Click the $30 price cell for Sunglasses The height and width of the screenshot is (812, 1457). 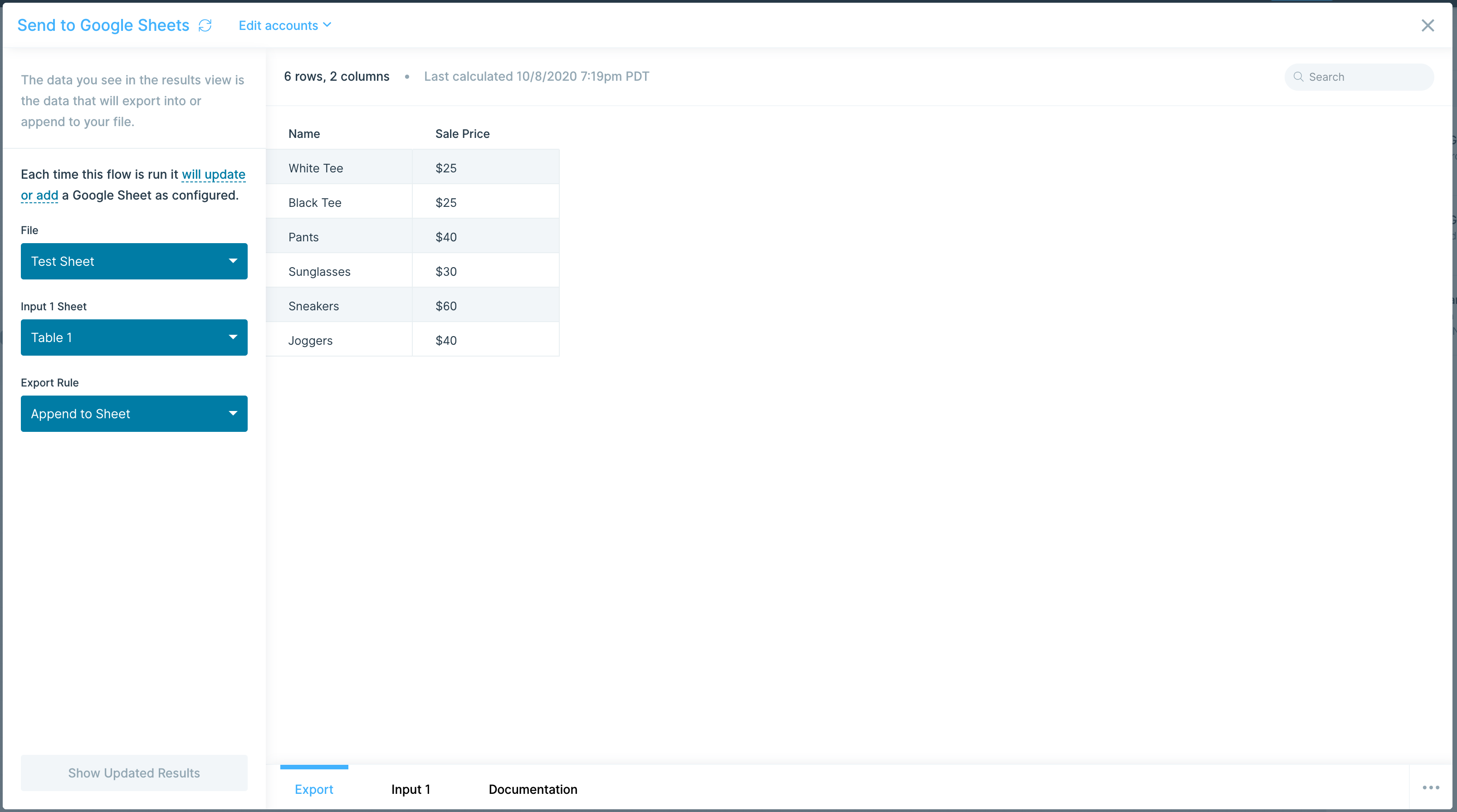coord(486,271)
